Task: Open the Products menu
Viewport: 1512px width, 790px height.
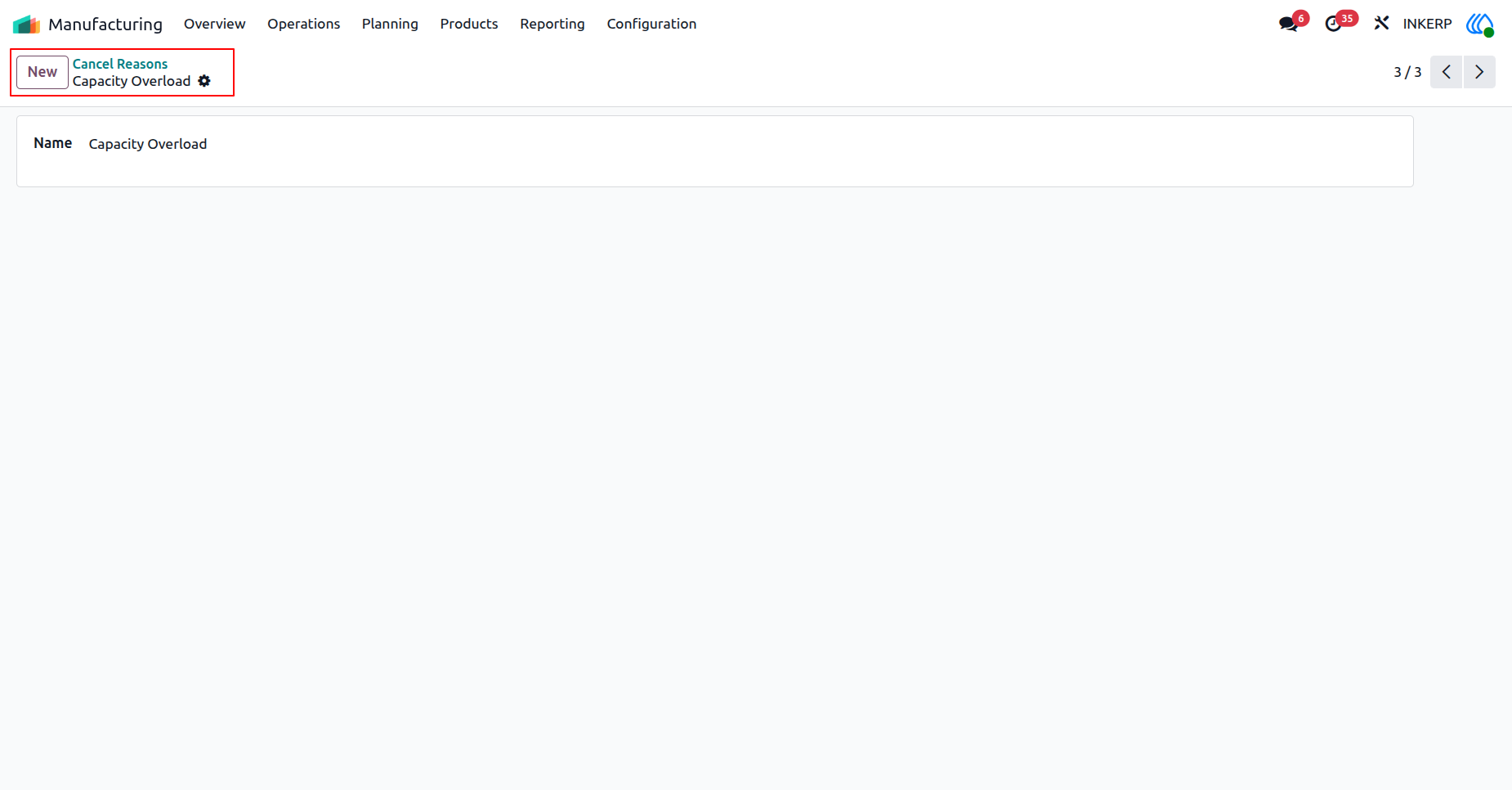Action: point(469,24)
